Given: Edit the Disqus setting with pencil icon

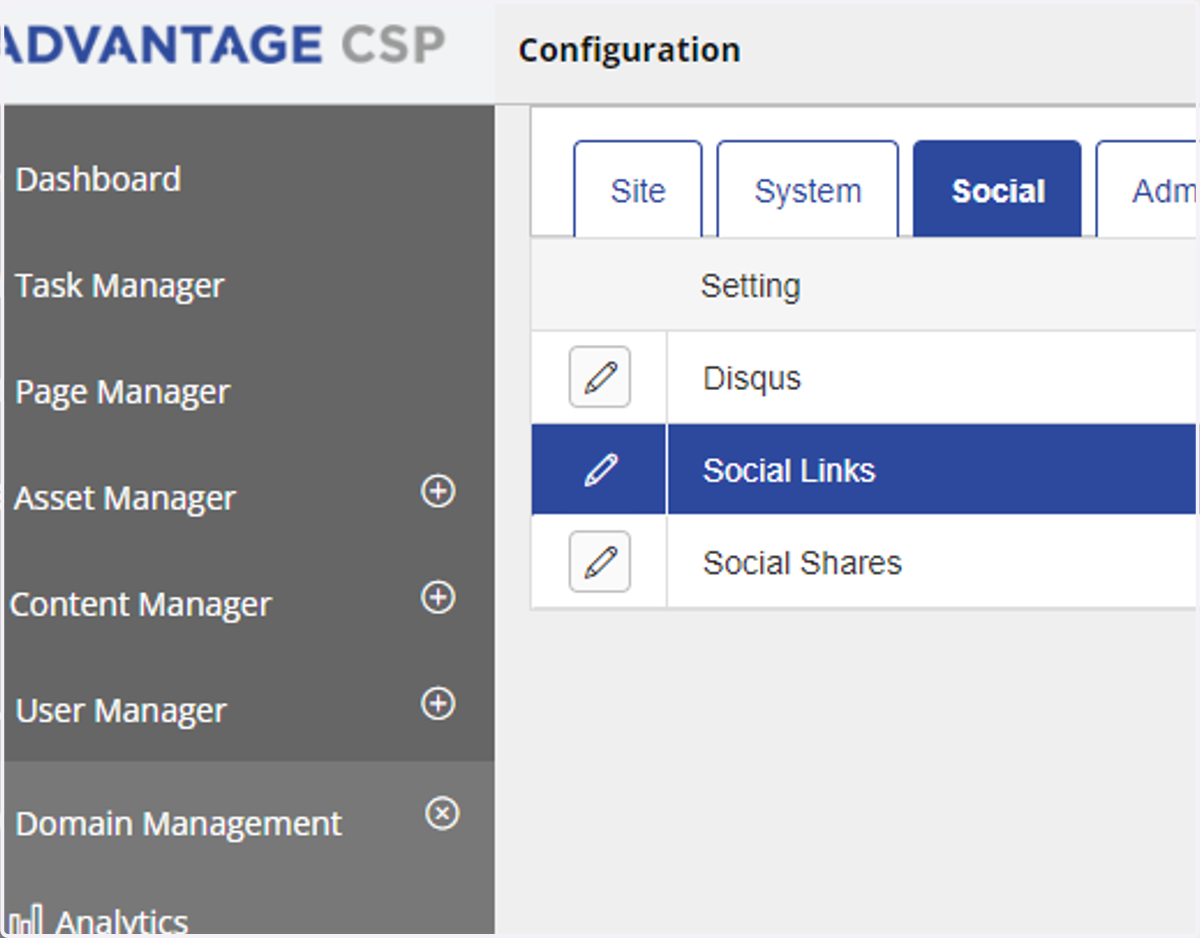Looking at the screenshot, I should tap(599, 377).
